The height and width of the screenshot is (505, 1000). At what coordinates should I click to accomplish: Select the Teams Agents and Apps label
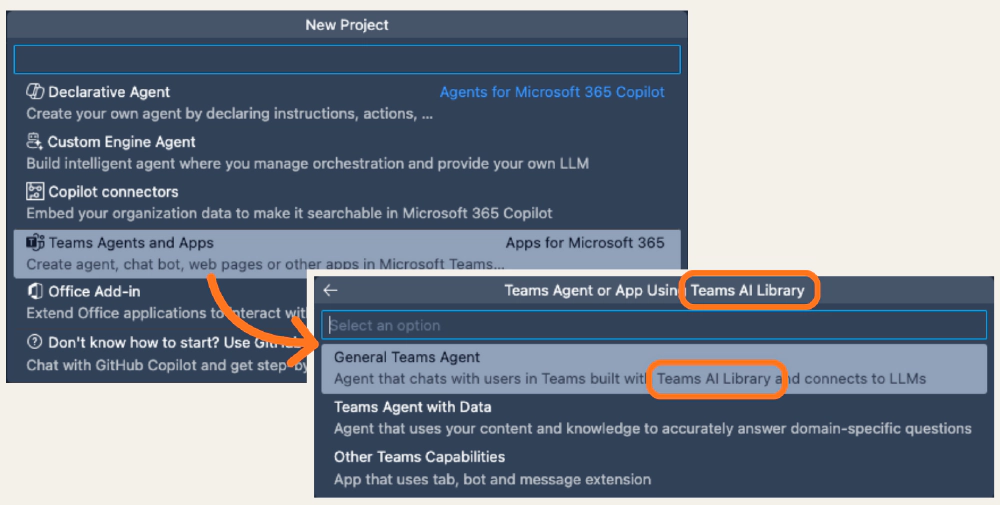pos(131,242)
